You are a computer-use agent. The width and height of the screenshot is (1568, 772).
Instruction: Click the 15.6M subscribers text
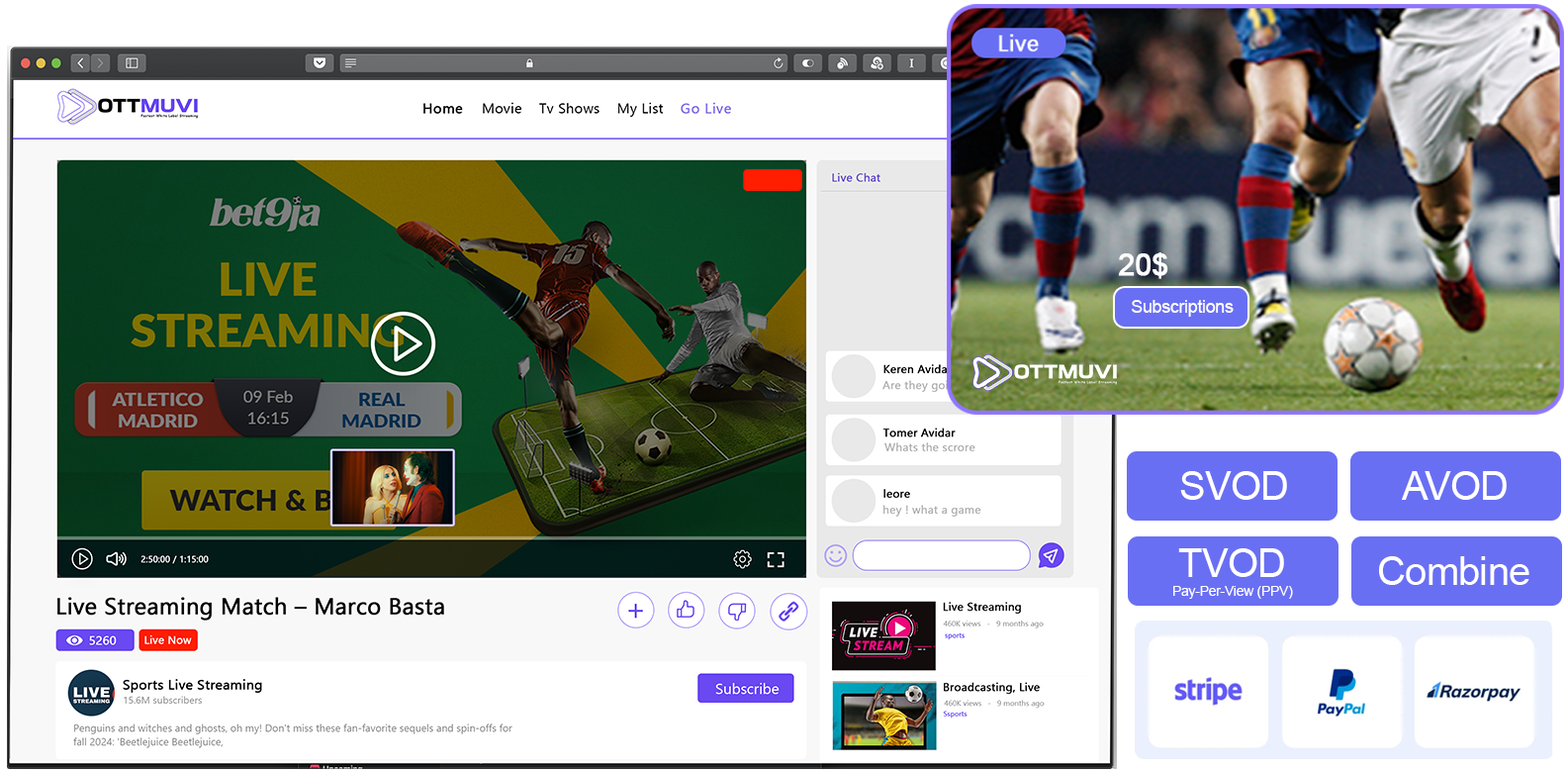[162, 701]
